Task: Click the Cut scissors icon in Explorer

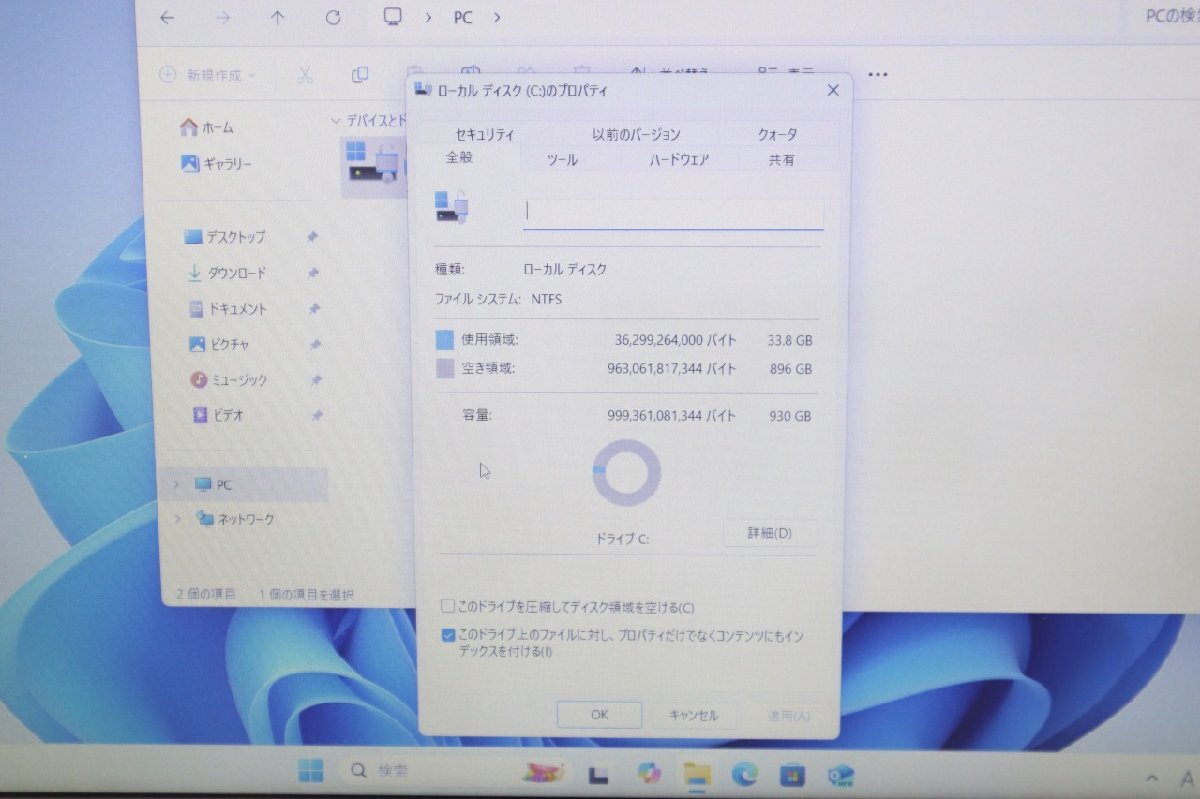Action: pos(305,75)
